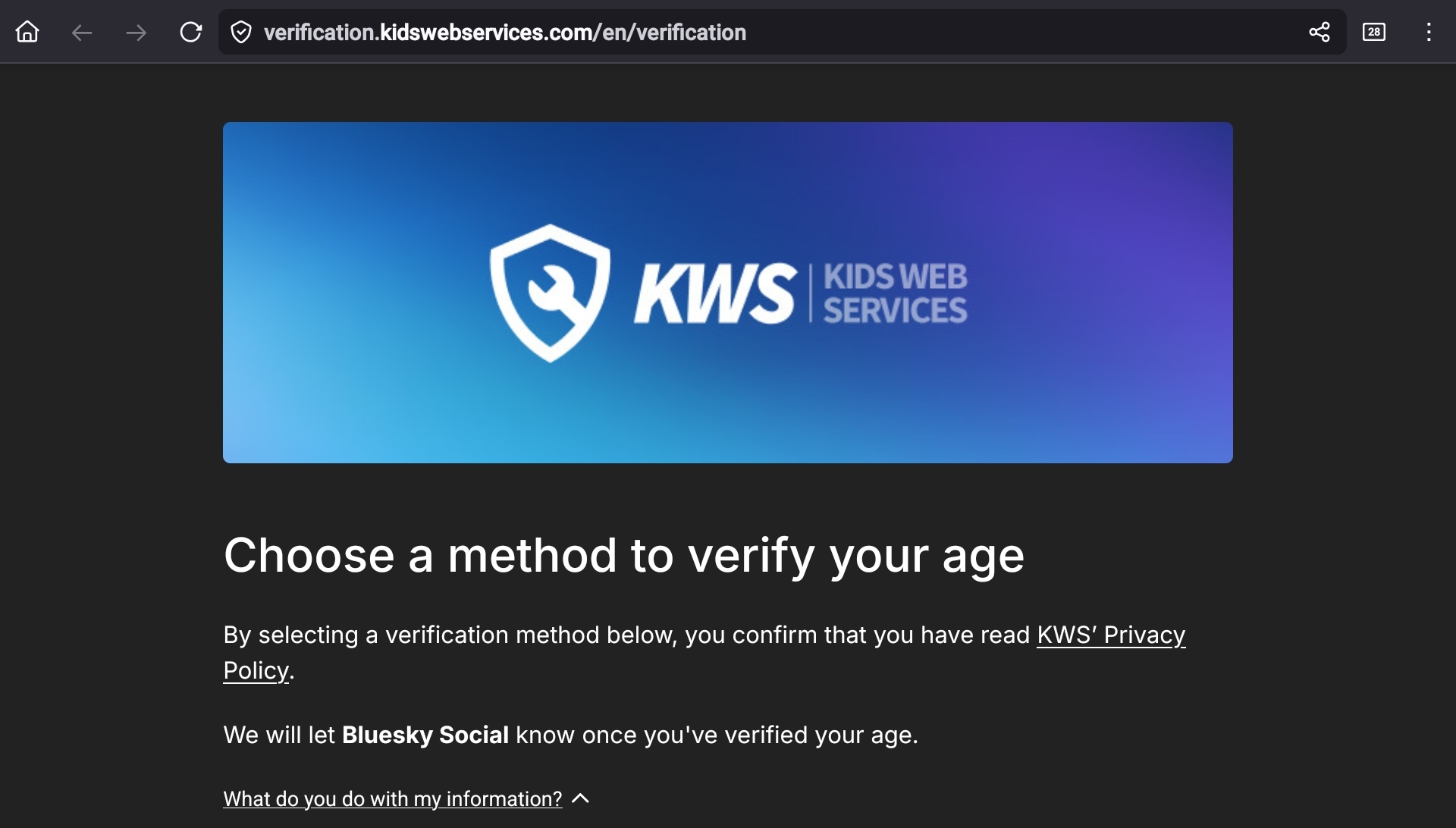1456x828 pixels.
Task: Open the browser three-dot menu
Action: pyautogui.click(x=1429, y=32)
